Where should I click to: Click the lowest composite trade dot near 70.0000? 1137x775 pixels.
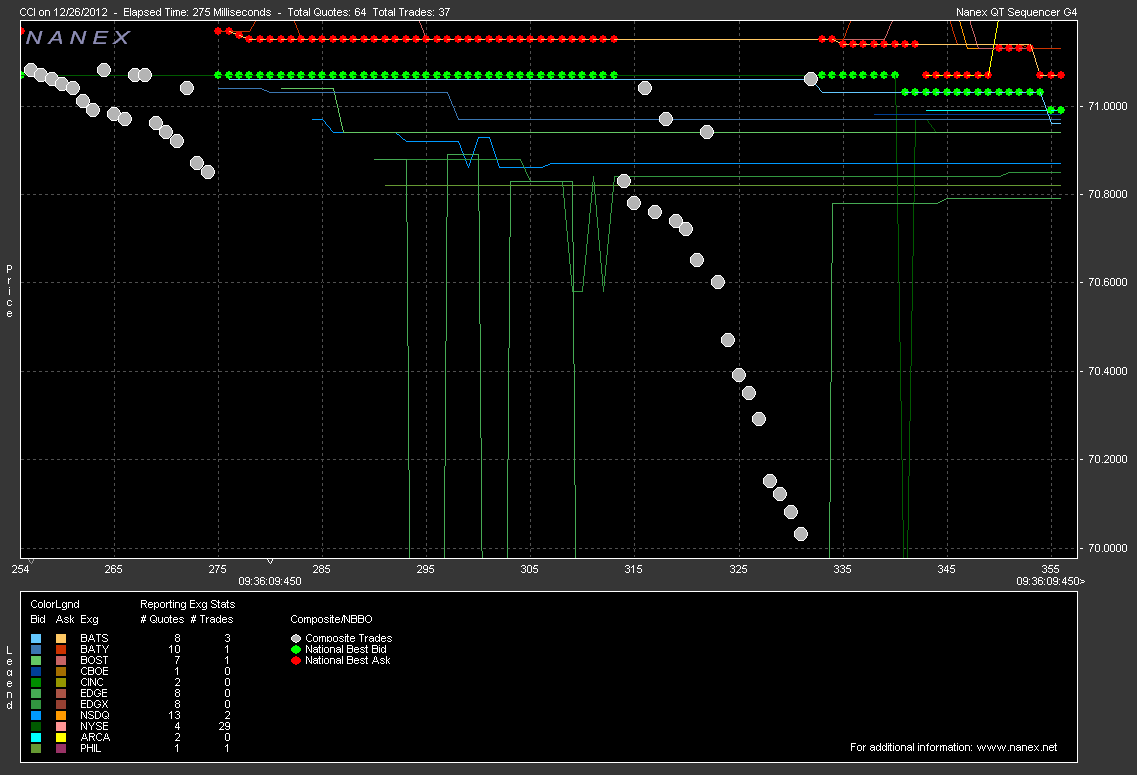point(801,534)
